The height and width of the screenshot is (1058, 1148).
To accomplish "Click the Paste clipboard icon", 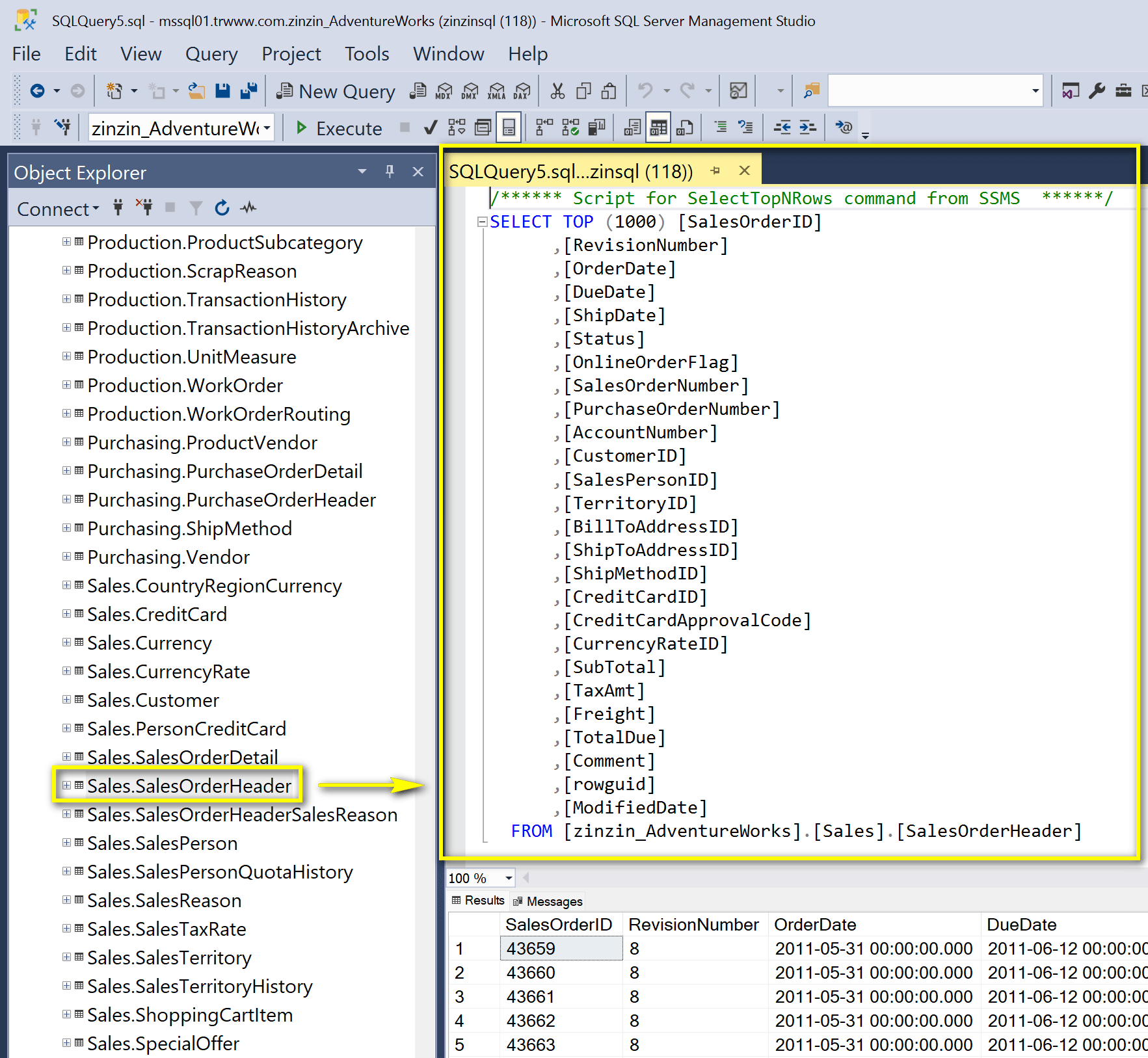I will click(609, 90).
